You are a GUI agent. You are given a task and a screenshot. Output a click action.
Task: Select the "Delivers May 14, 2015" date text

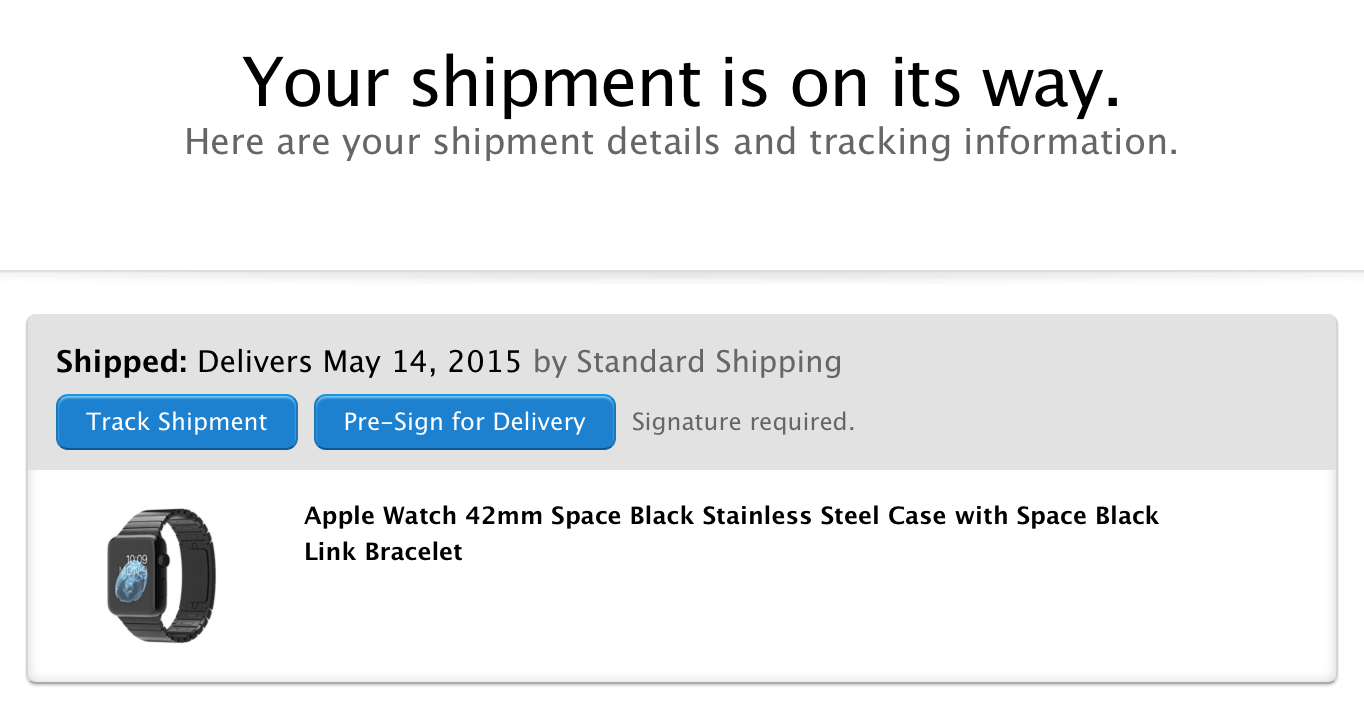coord(360,361)
